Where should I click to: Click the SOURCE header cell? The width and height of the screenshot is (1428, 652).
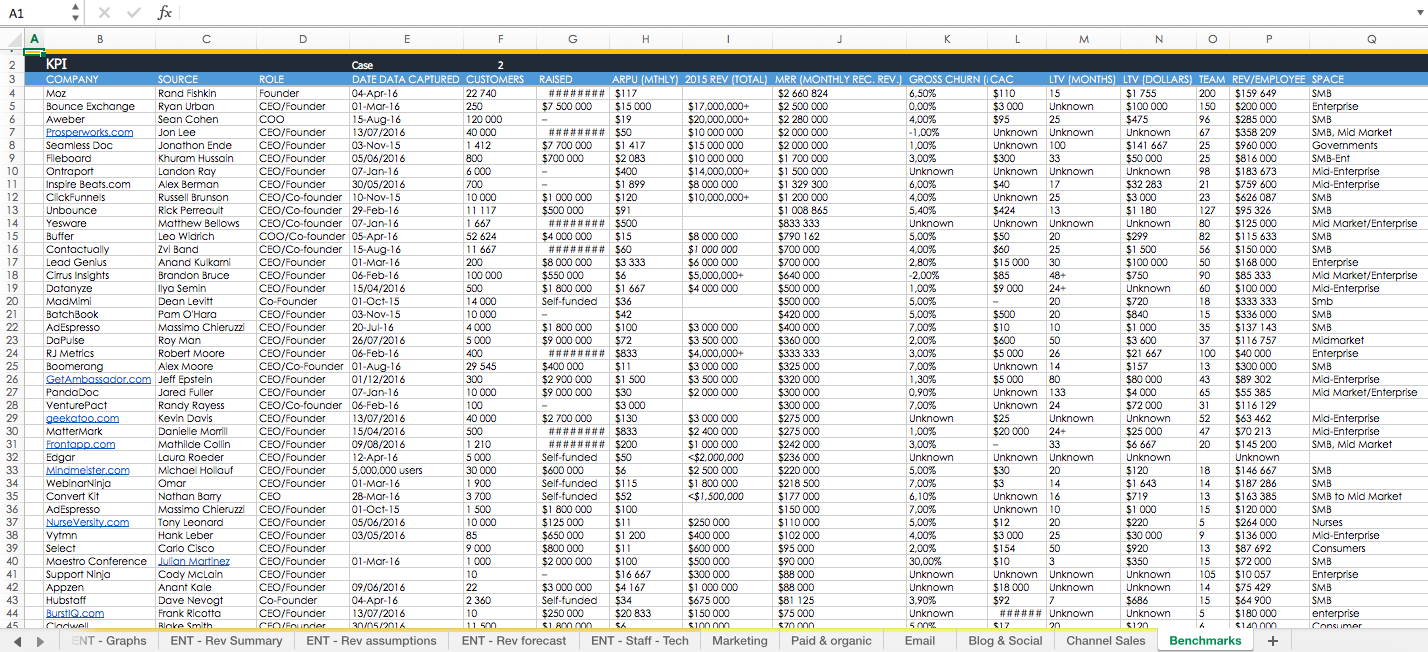206,79
